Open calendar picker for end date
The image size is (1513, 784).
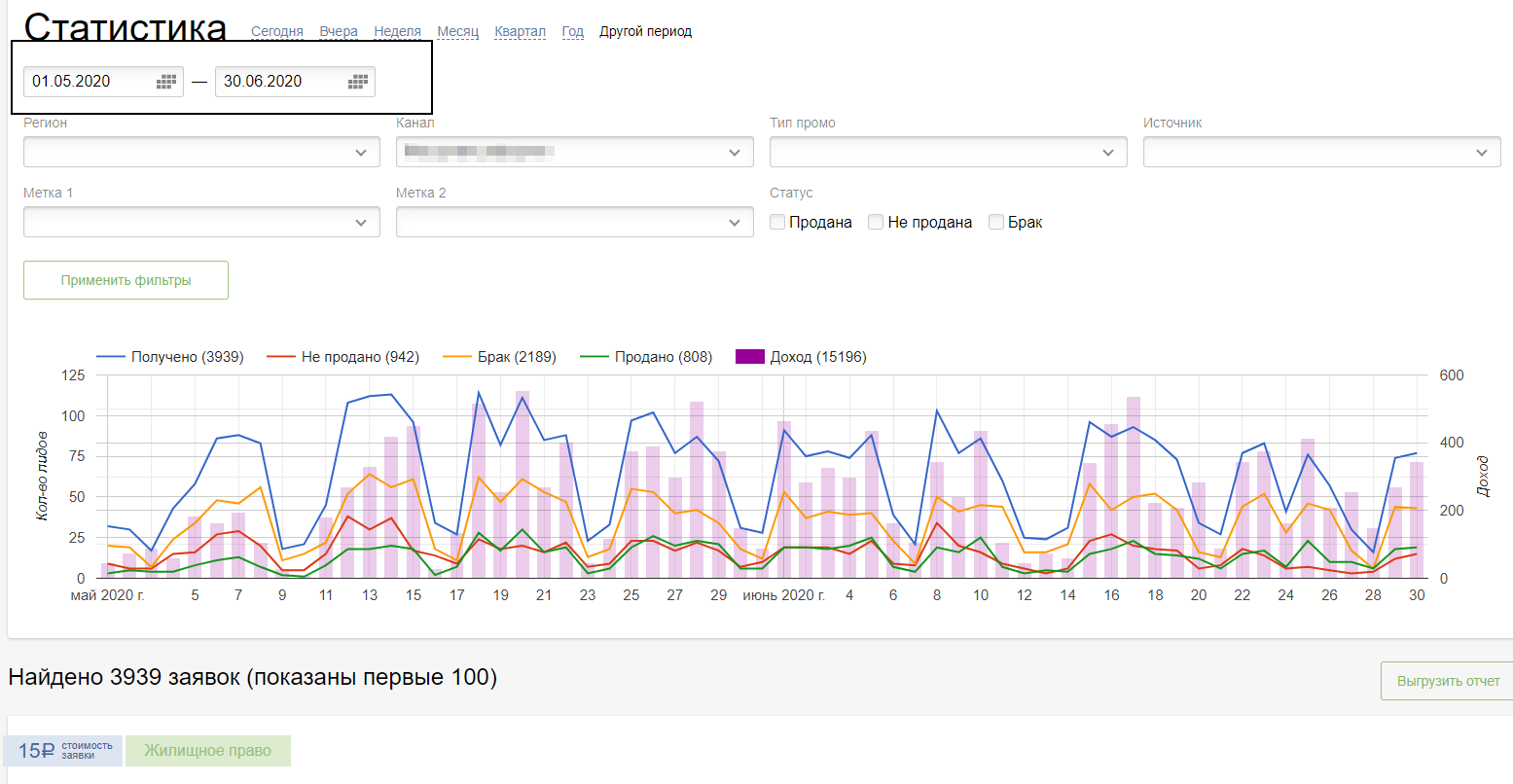[x=358, y=82]
